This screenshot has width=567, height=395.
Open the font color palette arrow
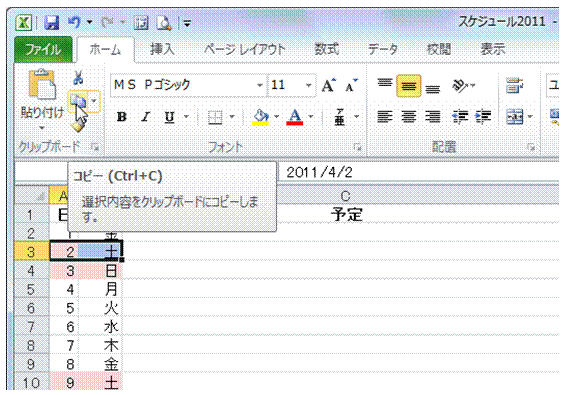click(x=311, y=117)
